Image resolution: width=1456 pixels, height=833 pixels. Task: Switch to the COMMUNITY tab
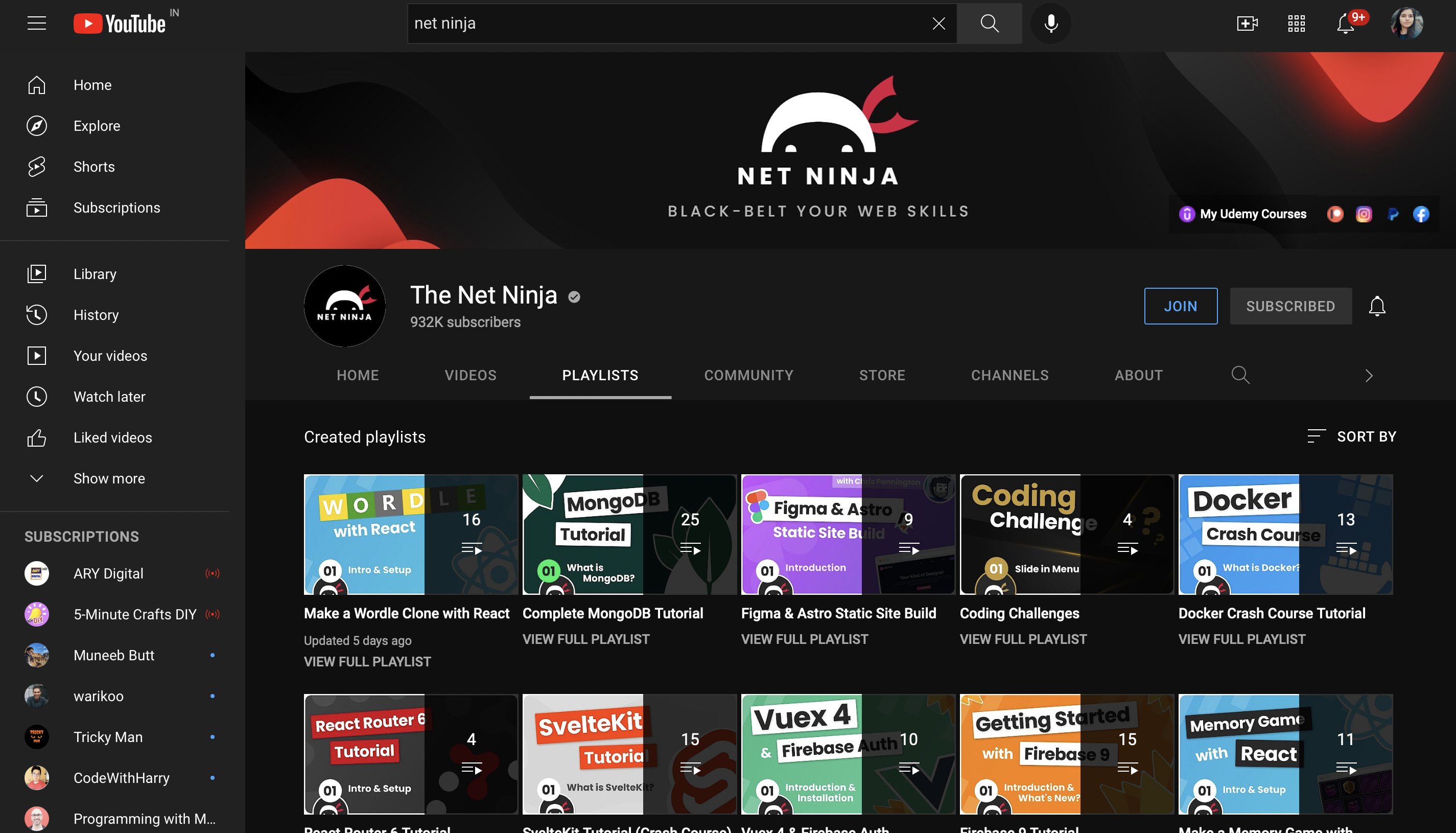tap(748, 375)
